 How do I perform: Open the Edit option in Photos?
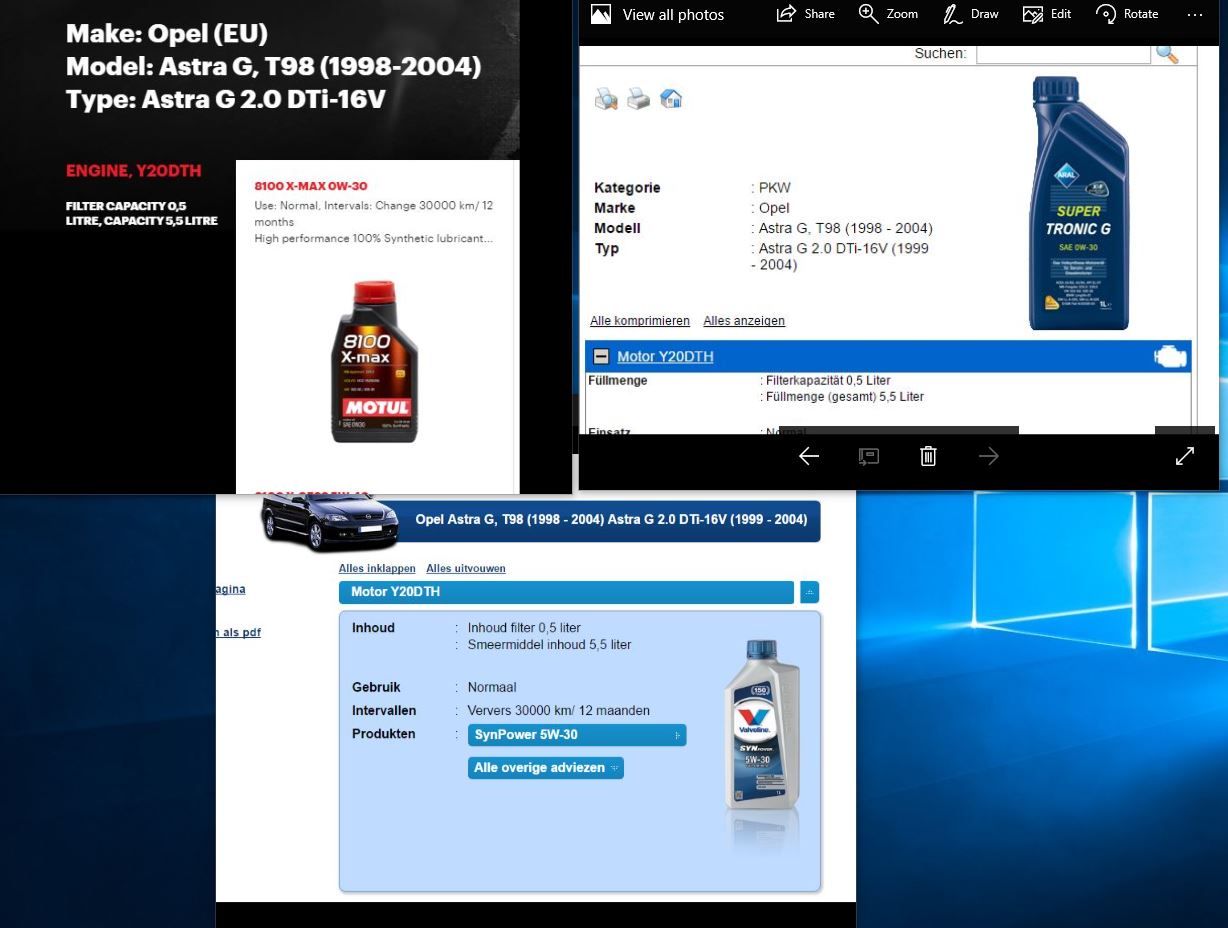click(1047, 14)
